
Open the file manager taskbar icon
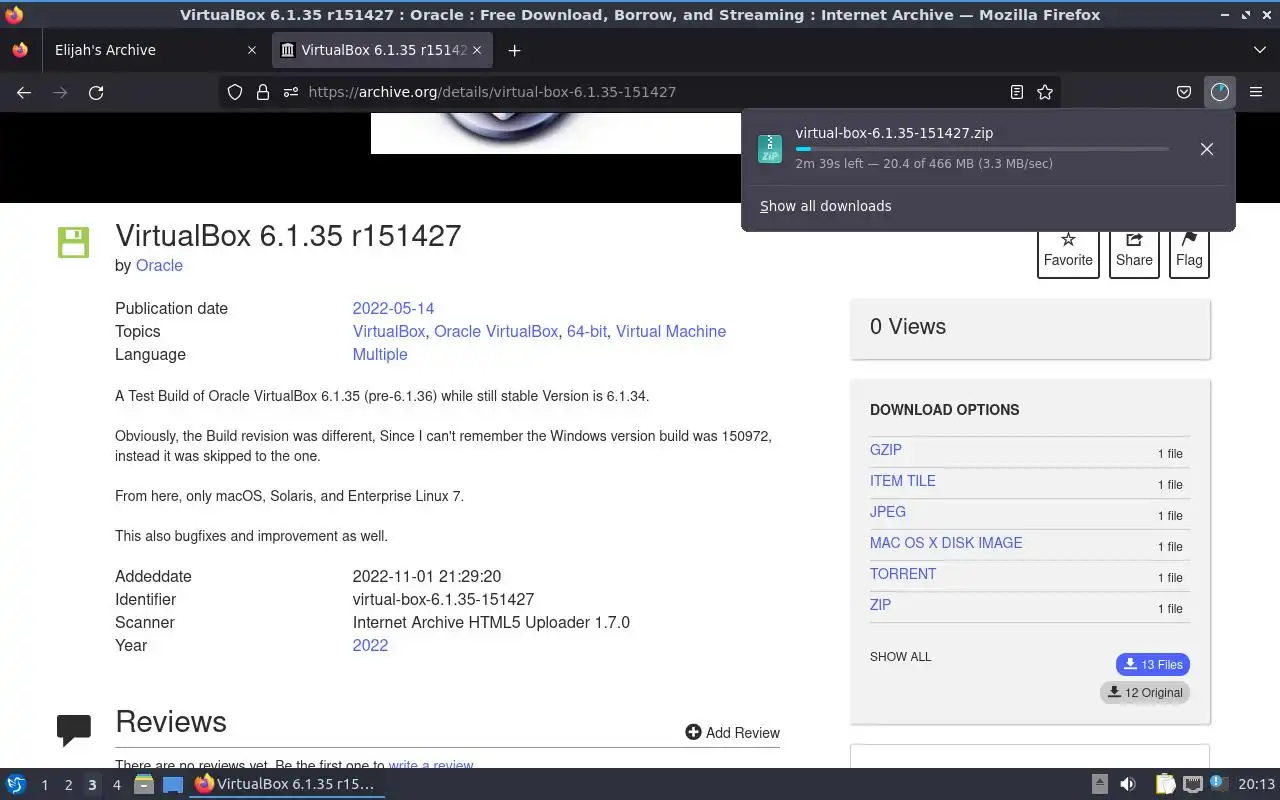(x=144, y=785)
